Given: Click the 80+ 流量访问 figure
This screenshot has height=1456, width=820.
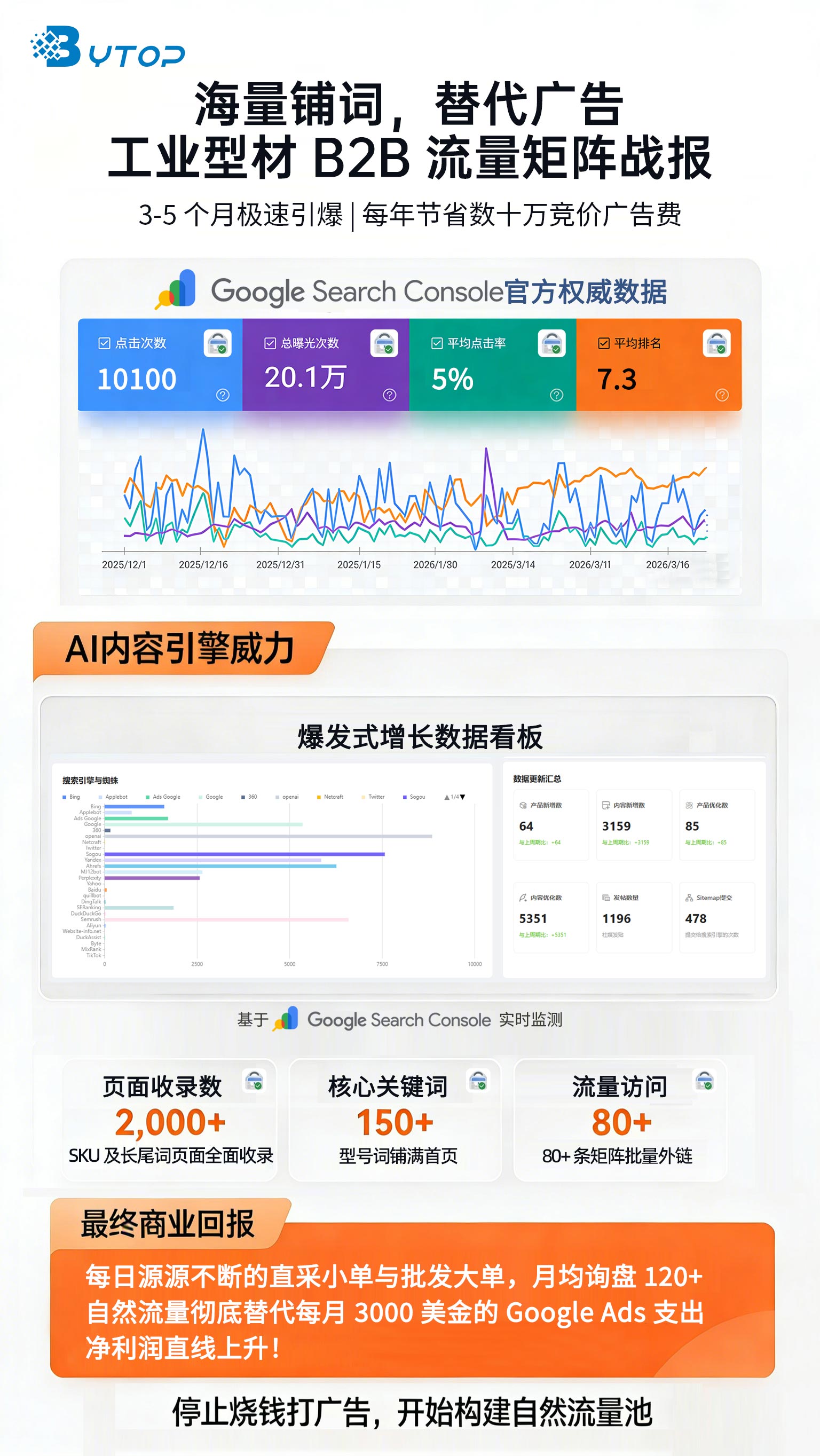Looking at the screenshot, I should pyautogui.click(x=621, y=1122).
